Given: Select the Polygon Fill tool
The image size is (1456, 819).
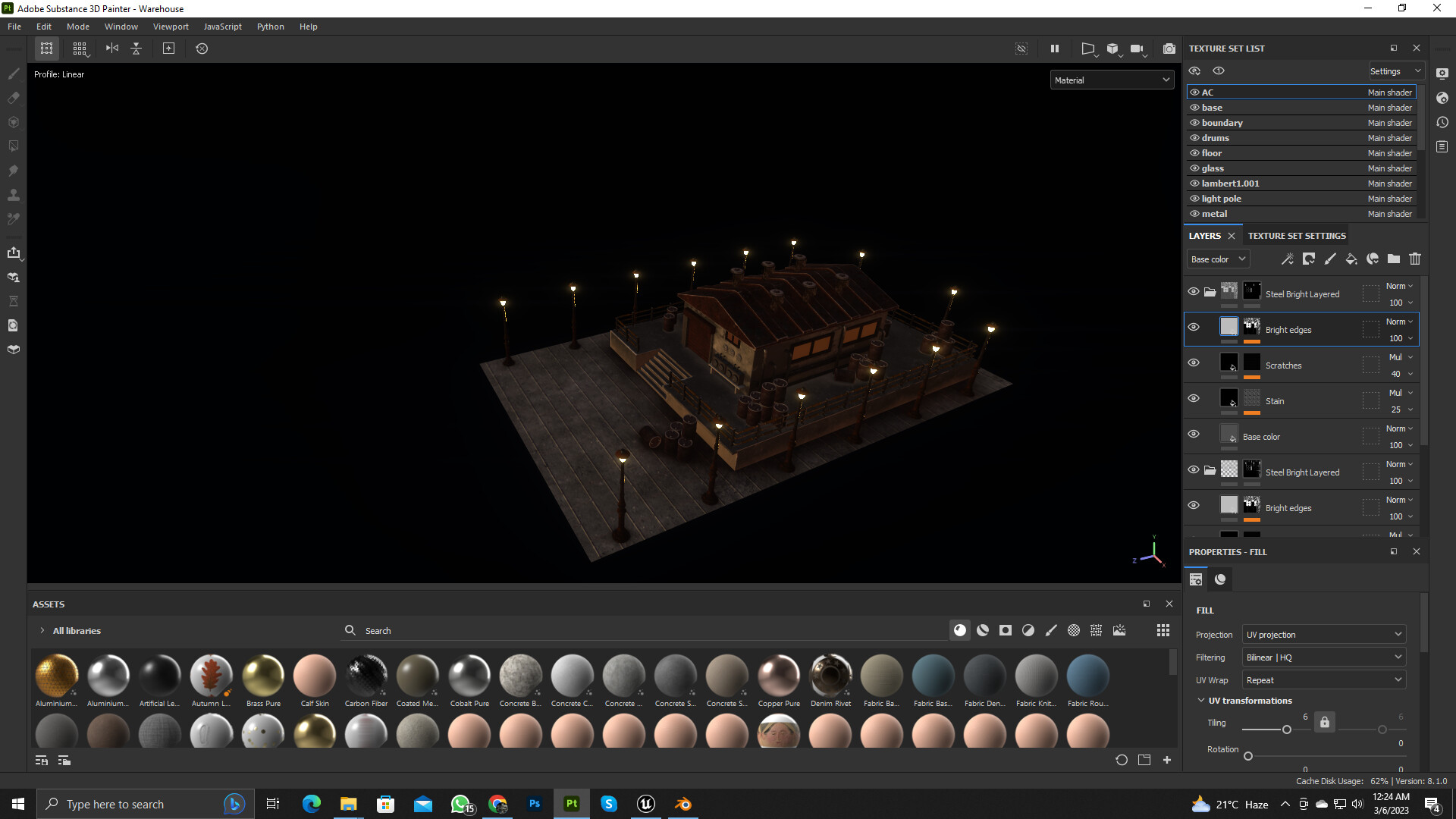Looking at the screenshot, I should pyautogui.click(x=13, y=146).
